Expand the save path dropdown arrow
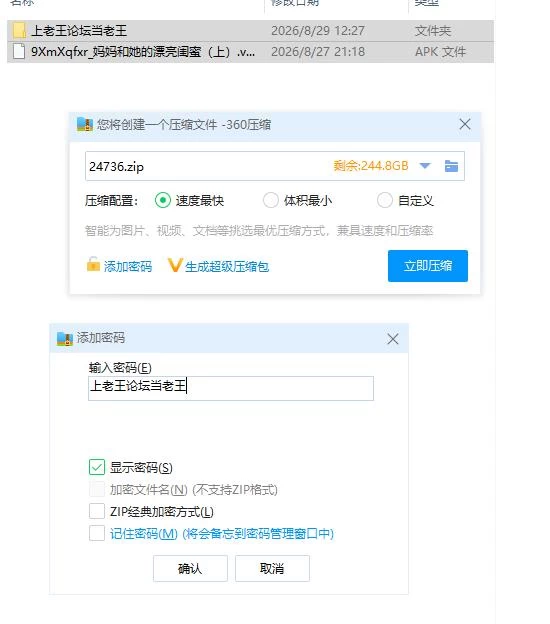 425,166
